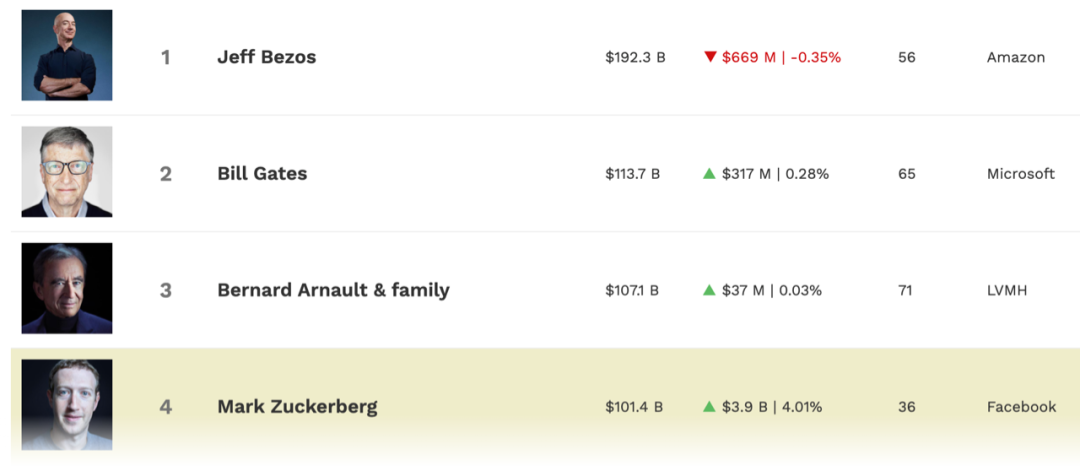Viewport: 1080px width, 466px height.
Task: Open Bill Gates's portrait thumbnail
Action: pos(67,172)
